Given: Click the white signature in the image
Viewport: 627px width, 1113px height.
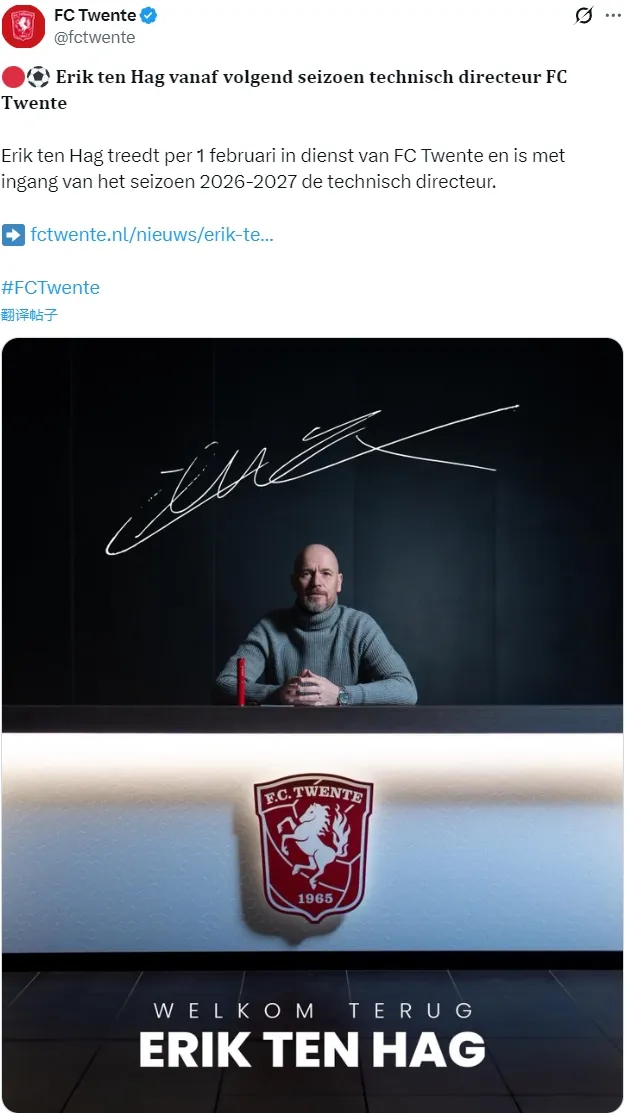Looking at the screenshot, I should tap(312, 479).
